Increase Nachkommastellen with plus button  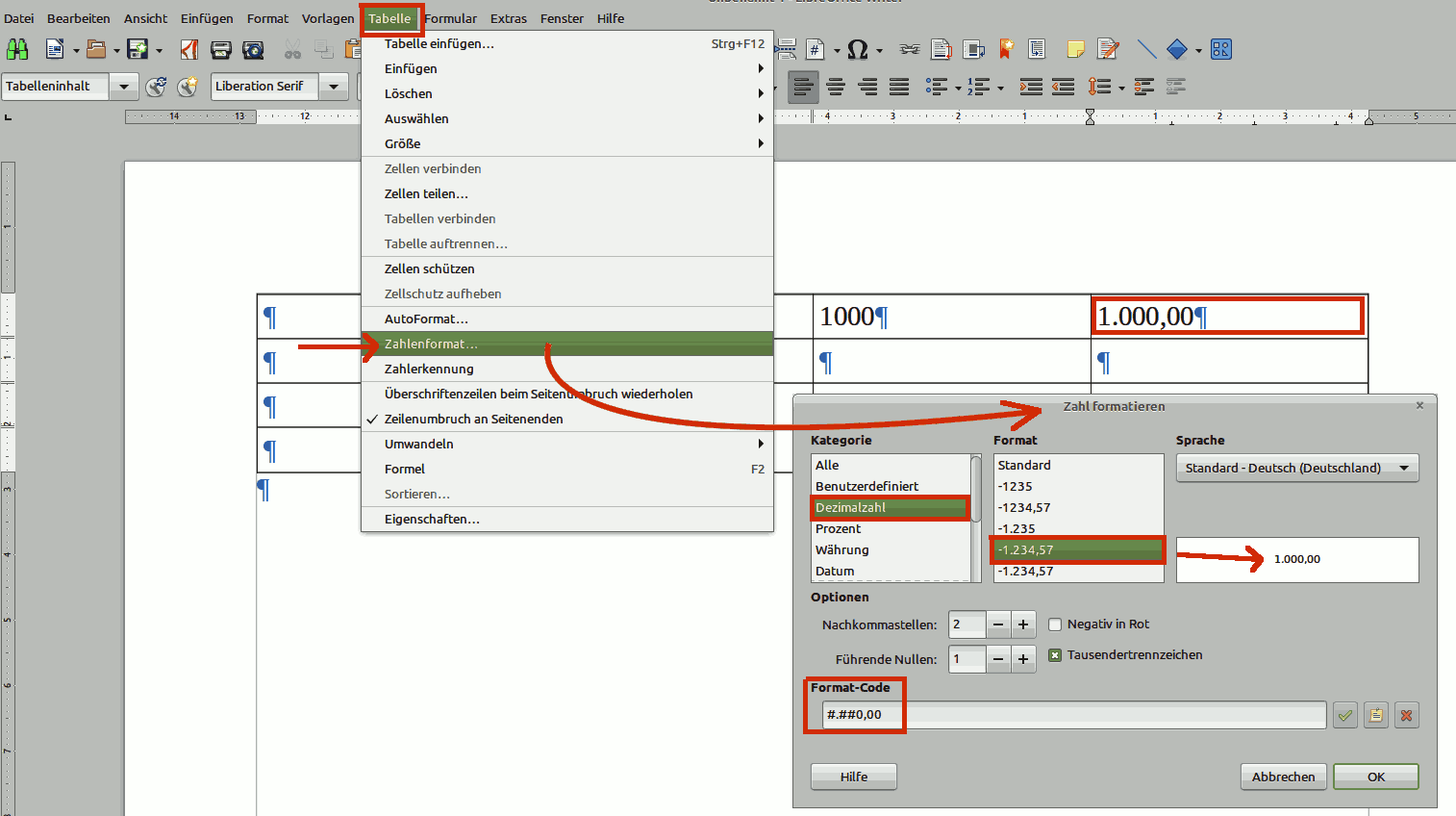tap(1023, 625)
